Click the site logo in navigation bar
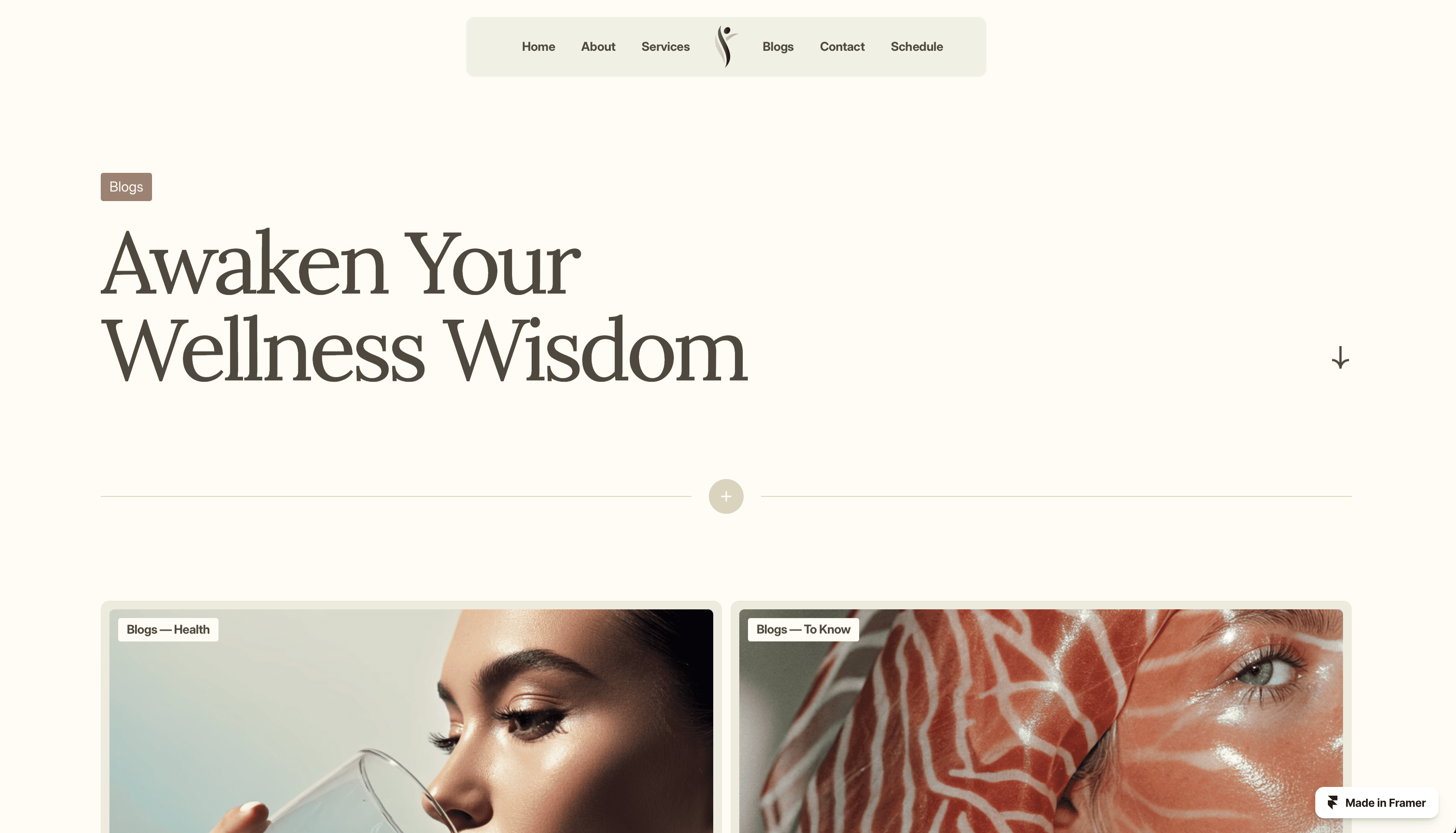Screen dimensions: 1456x833 coord(726,46)
